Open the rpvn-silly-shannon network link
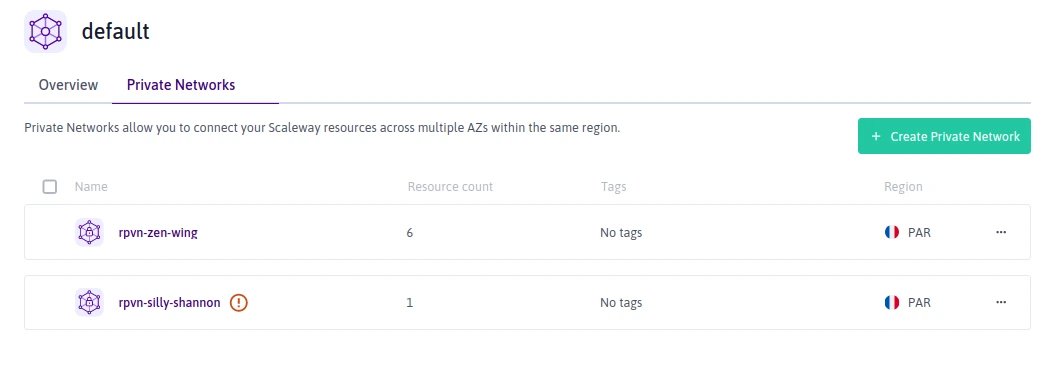The width and height of the screenshot is (1060, 367). coord(169,302)
